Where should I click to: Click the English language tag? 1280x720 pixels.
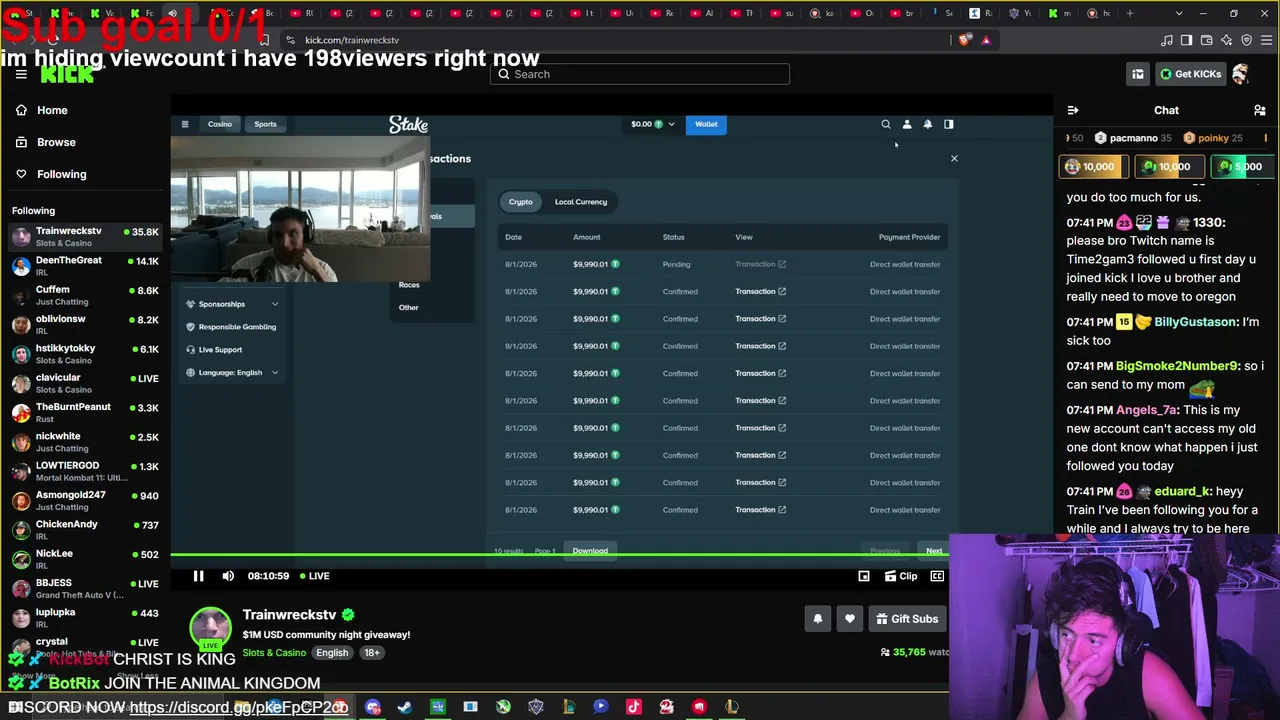point(332,653)
